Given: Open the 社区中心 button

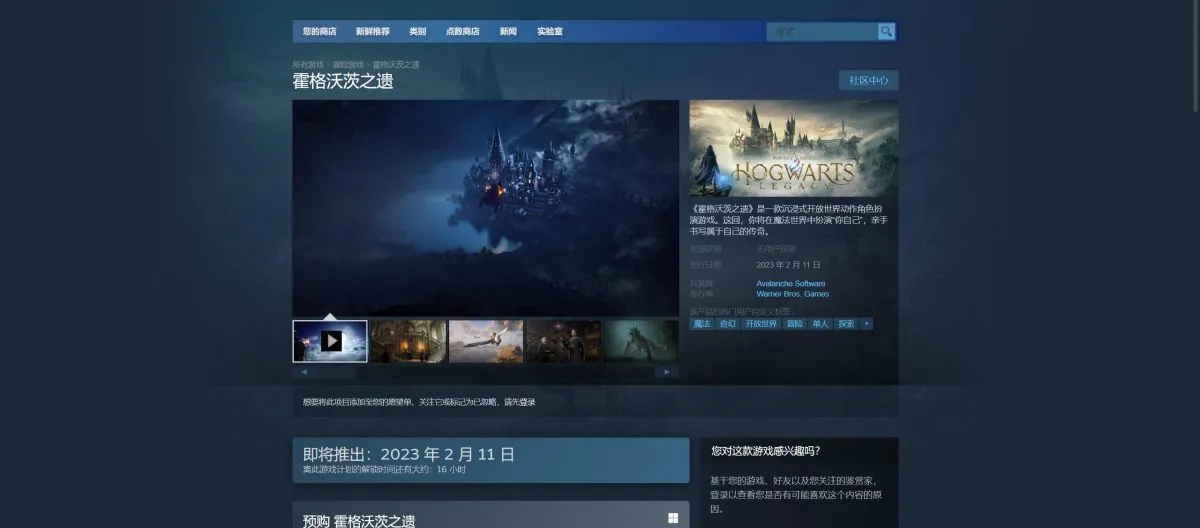Looking at the screenshot, I should pos(868,80).
